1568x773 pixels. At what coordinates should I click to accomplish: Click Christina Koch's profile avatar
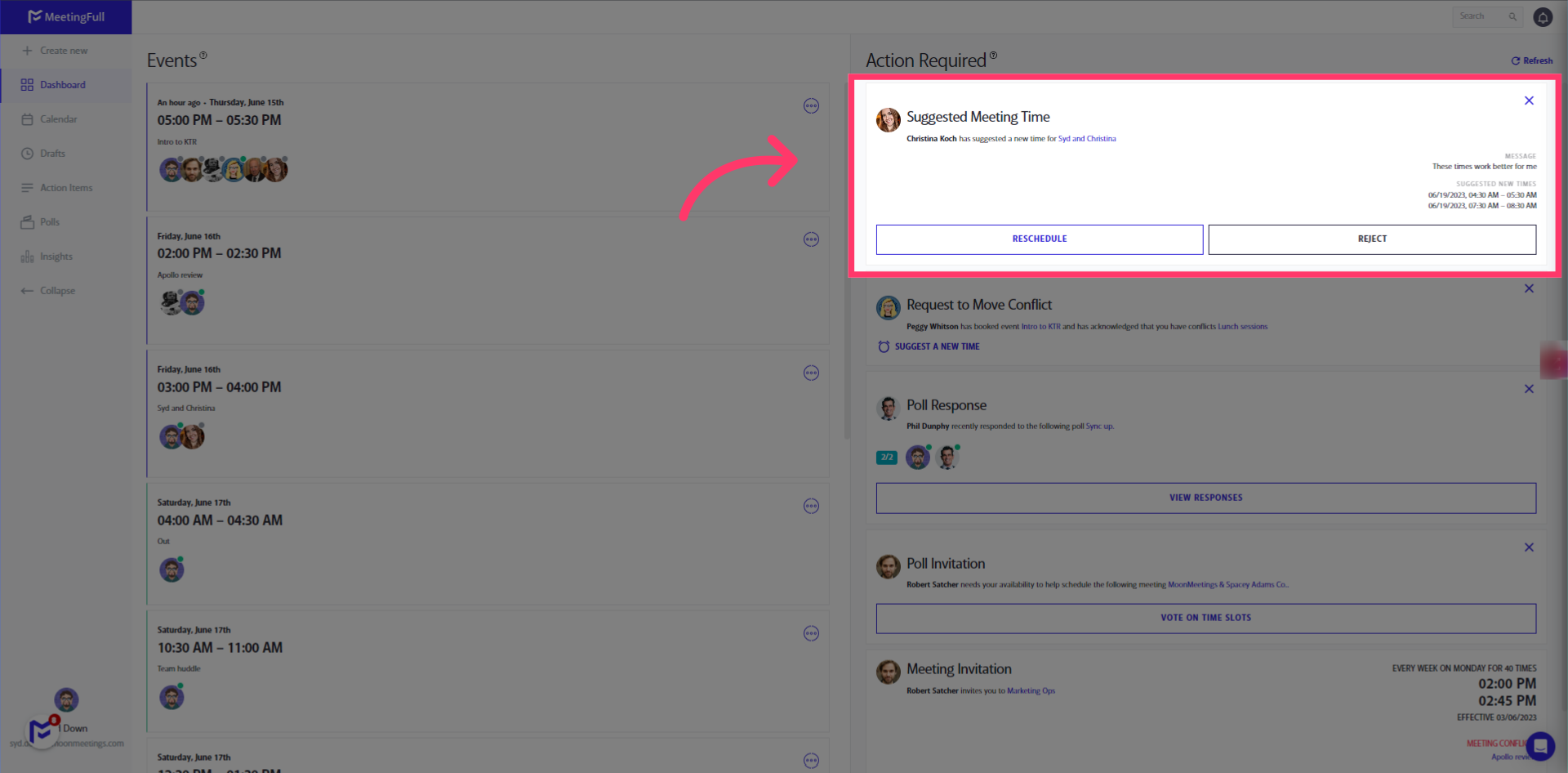point(888,119)
